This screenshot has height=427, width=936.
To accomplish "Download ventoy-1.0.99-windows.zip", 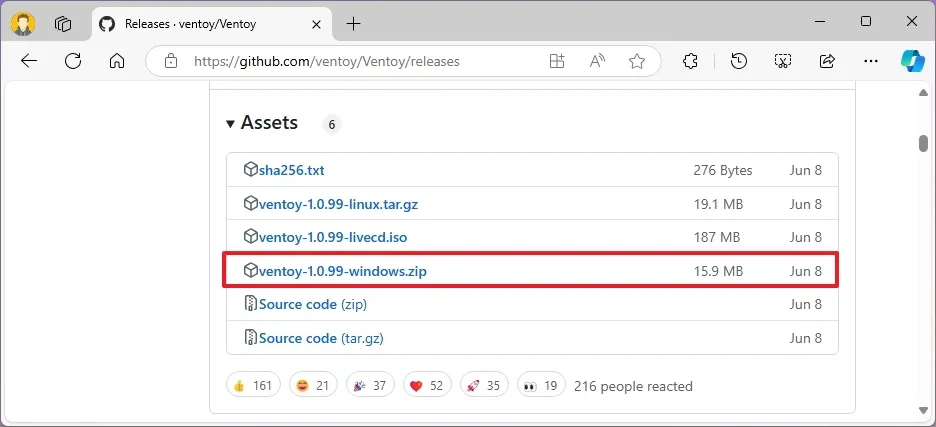I will 343,271.
